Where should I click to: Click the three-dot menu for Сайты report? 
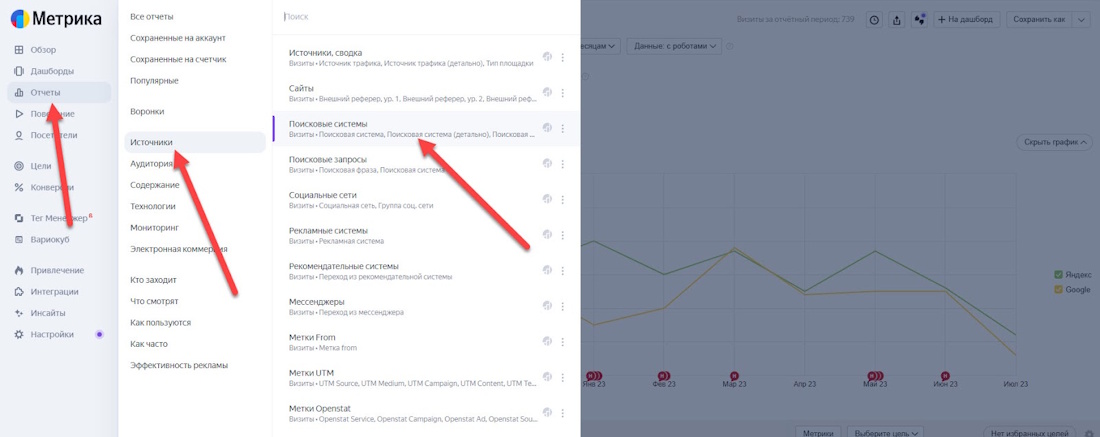tap(563, 93)
